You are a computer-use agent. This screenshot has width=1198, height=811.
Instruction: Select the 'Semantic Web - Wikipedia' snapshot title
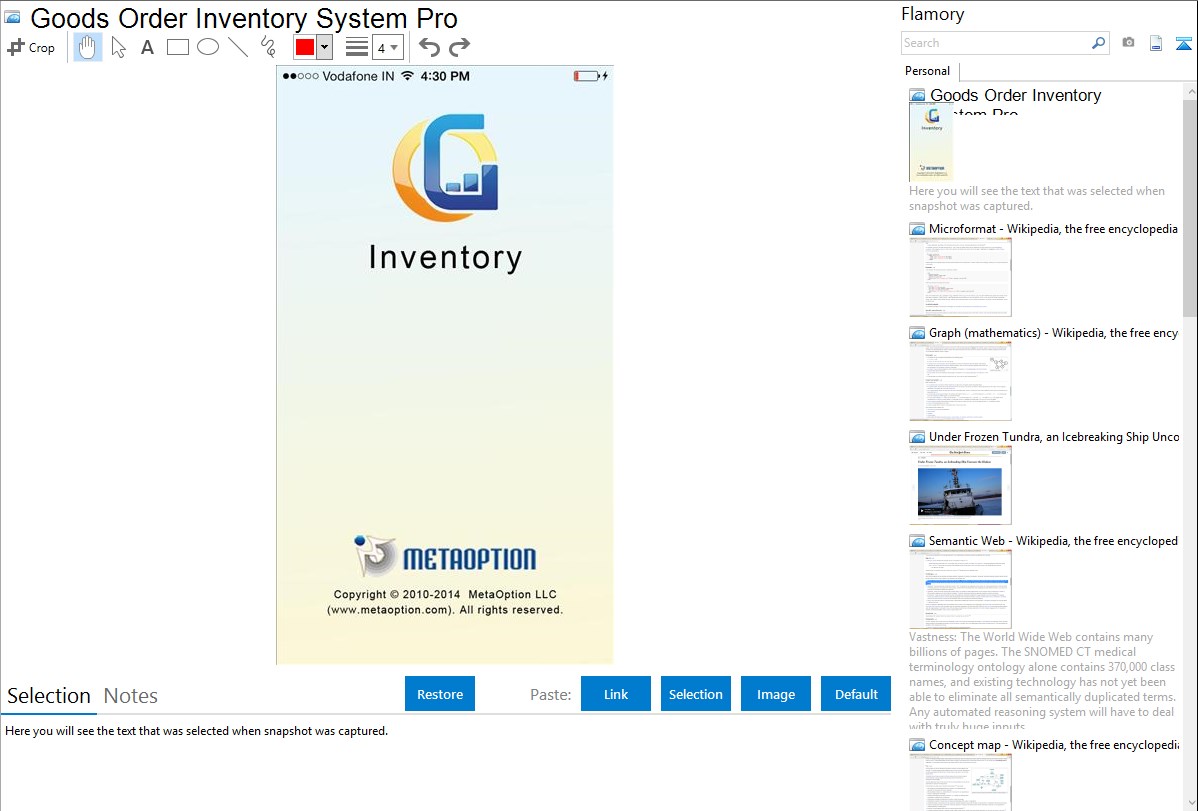tap(1053, 540)
